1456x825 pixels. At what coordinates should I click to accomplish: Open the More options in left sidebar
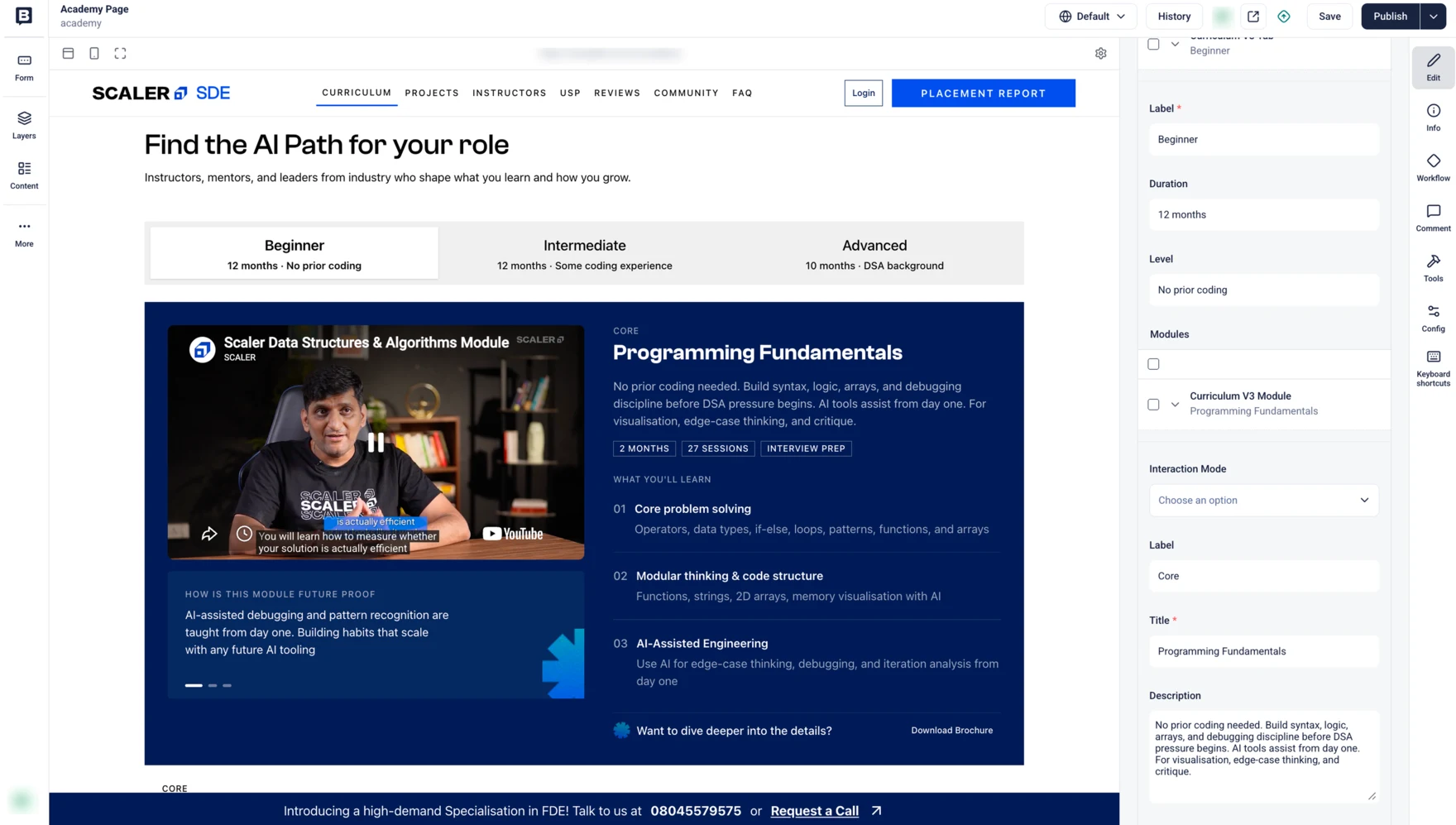[24, 233]
